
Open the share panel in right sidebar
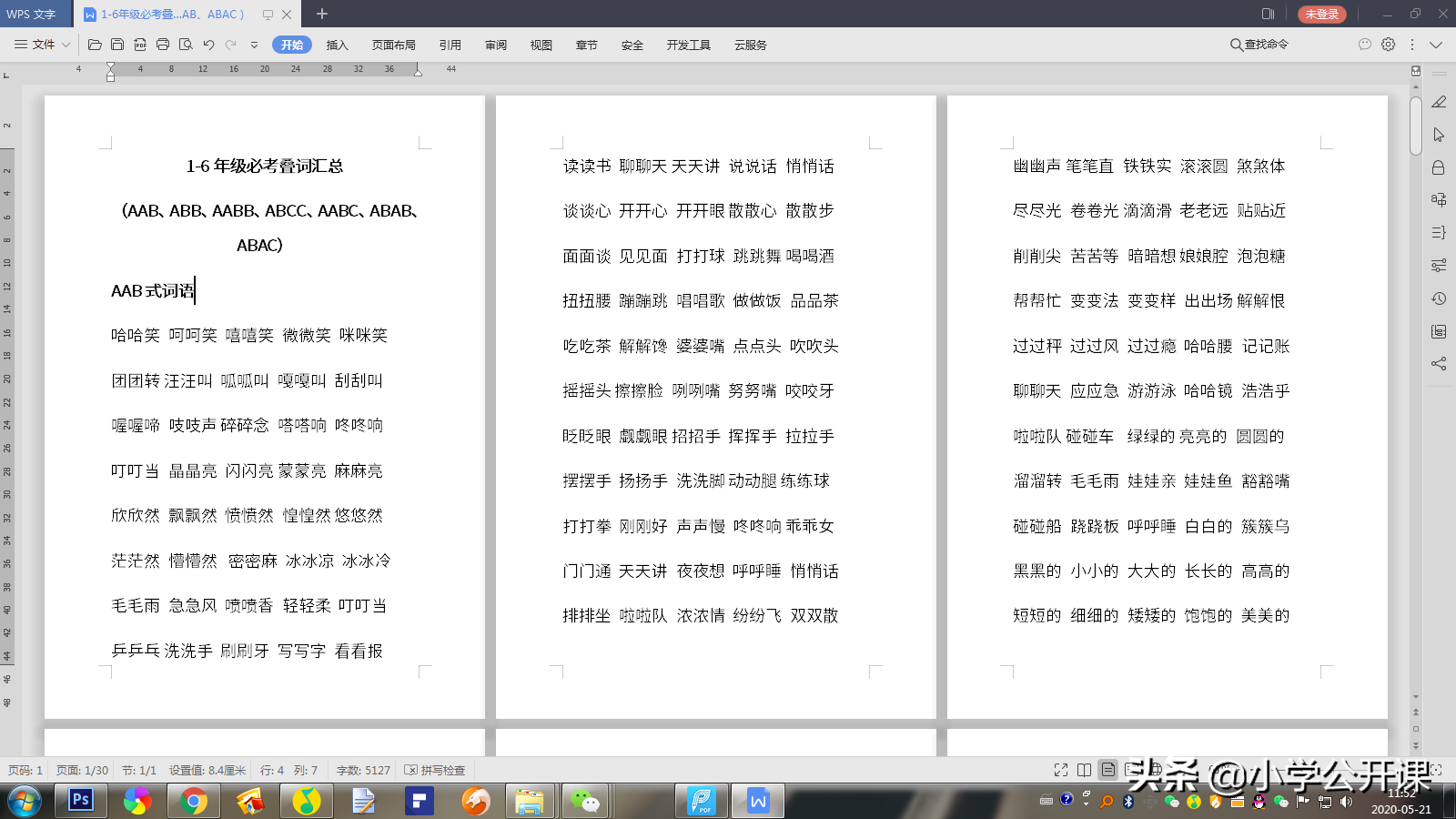[x=1439, y=364]
